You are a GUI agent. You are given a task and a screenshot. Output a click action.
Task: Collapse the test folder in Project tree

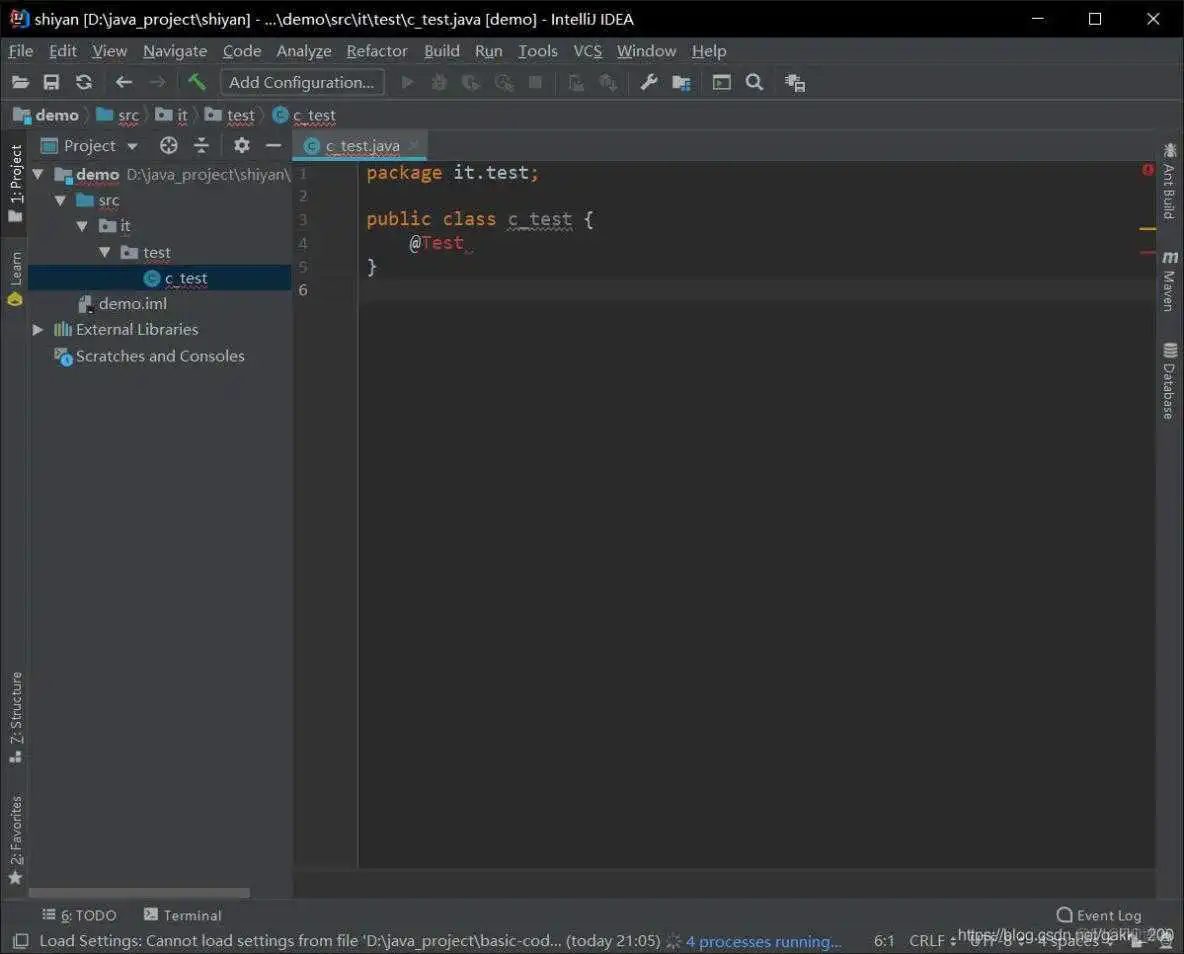[x=104, y=252]
